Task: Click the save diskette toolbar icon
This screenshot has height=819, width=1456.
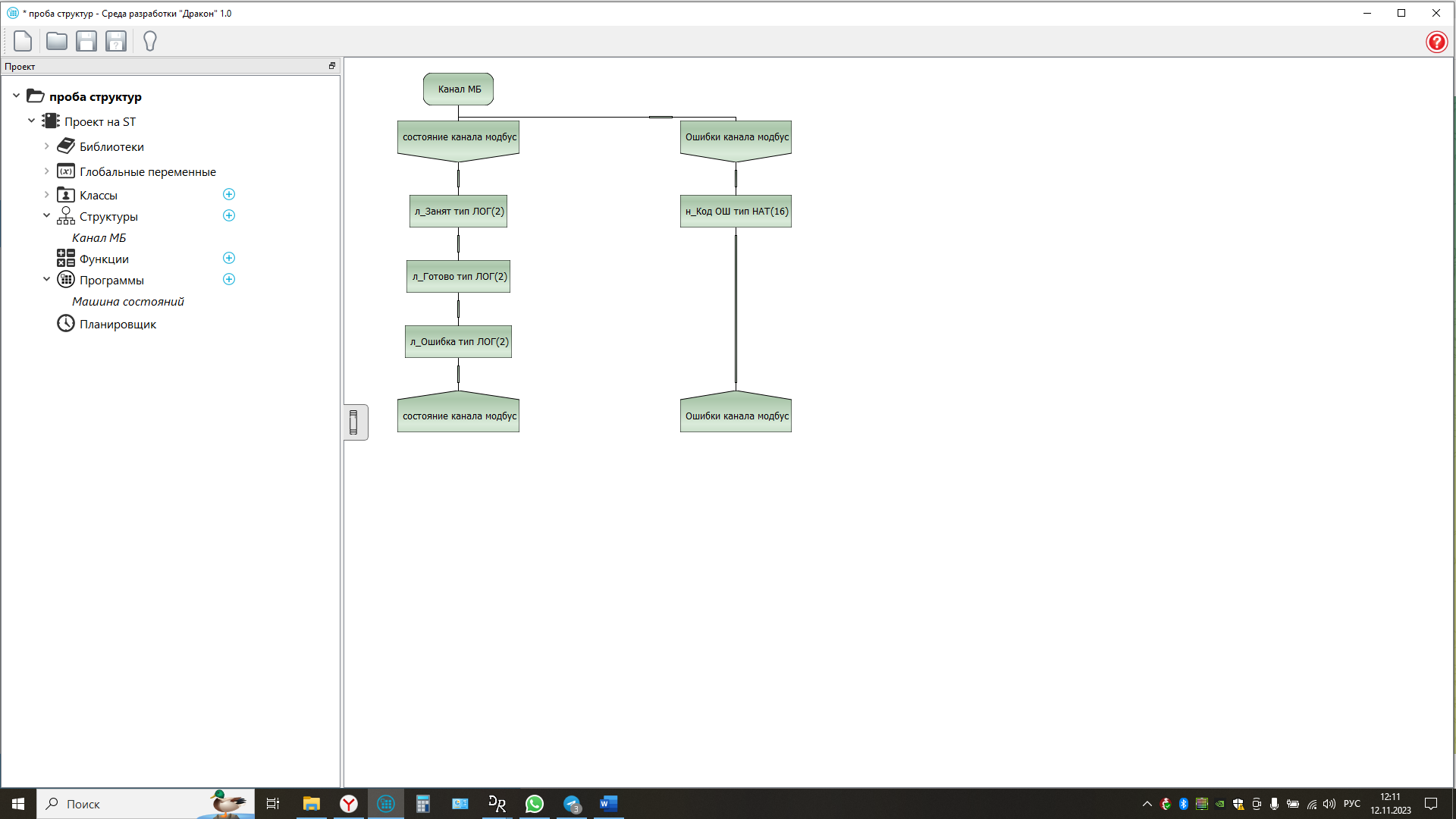Action: (86, 41)
